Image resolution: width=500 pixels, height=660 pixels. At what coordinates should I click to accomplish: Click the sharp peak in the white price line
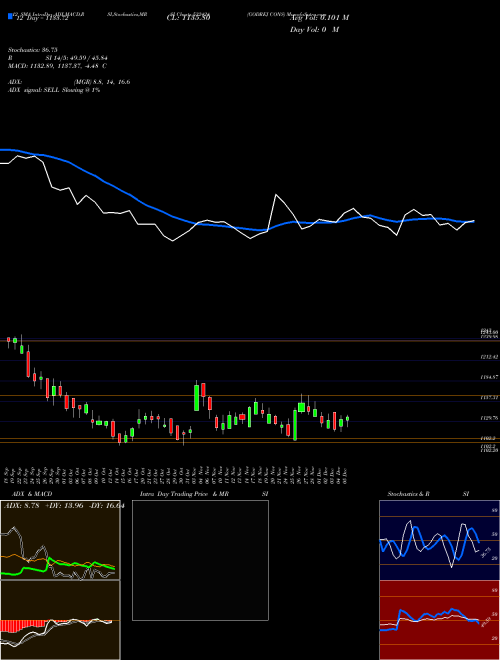pyautogui.click(x=276, y=194)
